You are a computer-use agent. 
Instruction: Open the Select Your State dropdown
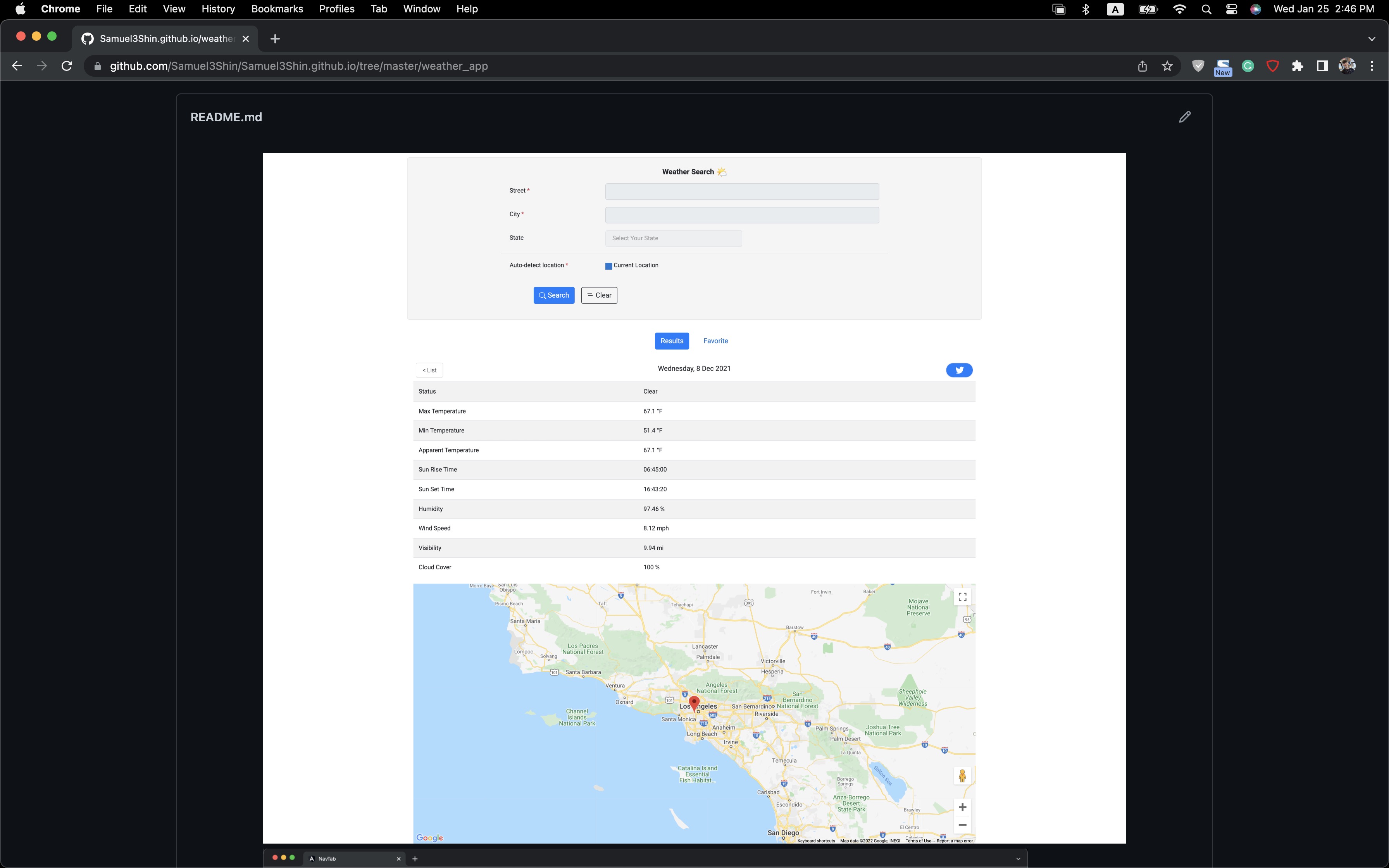(x=673, y=238)
